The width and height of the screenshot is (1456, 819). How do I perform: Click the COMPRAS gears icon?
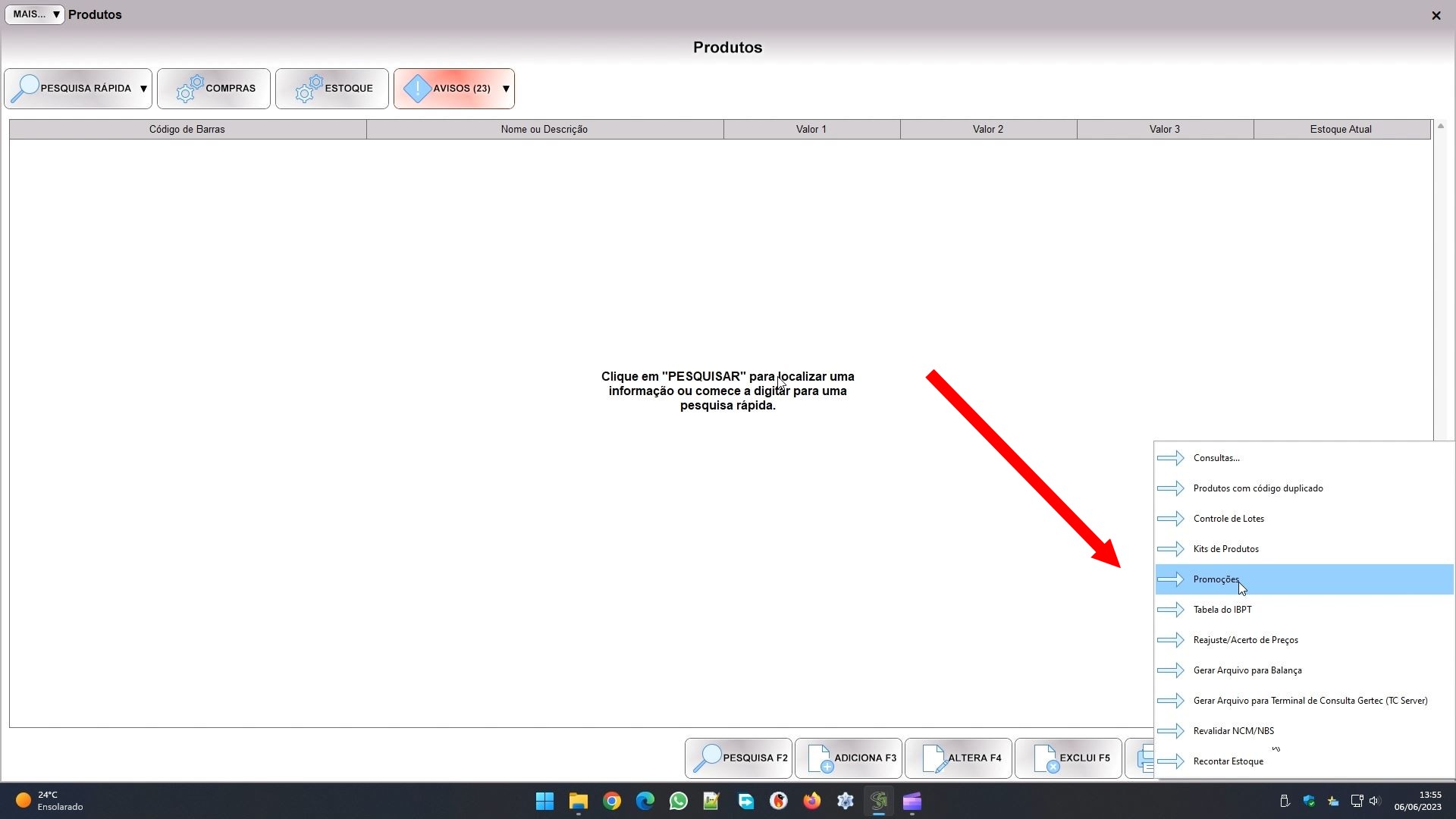coord(190,89)
